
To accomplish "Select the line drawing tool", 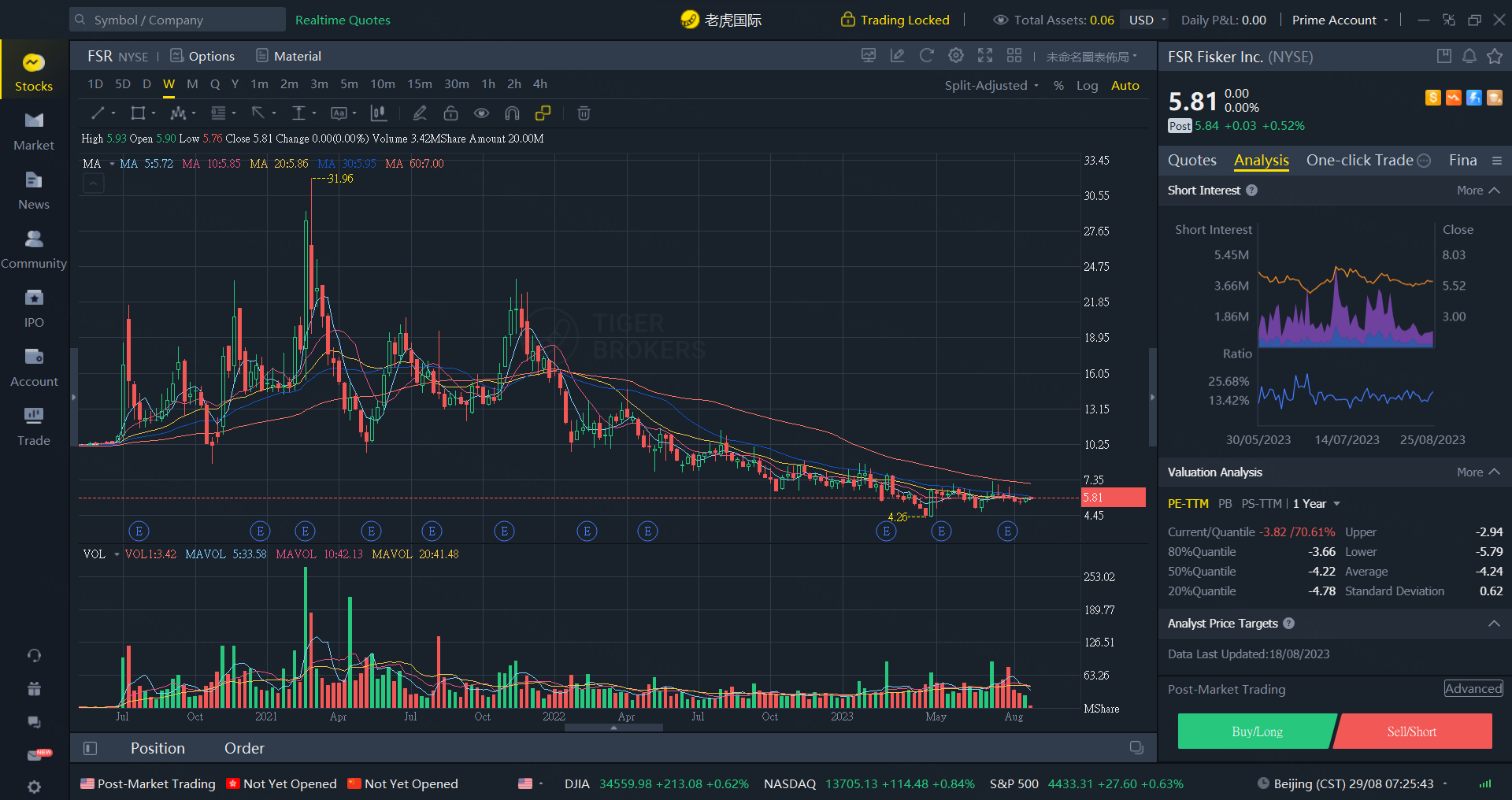I will 98,113.
